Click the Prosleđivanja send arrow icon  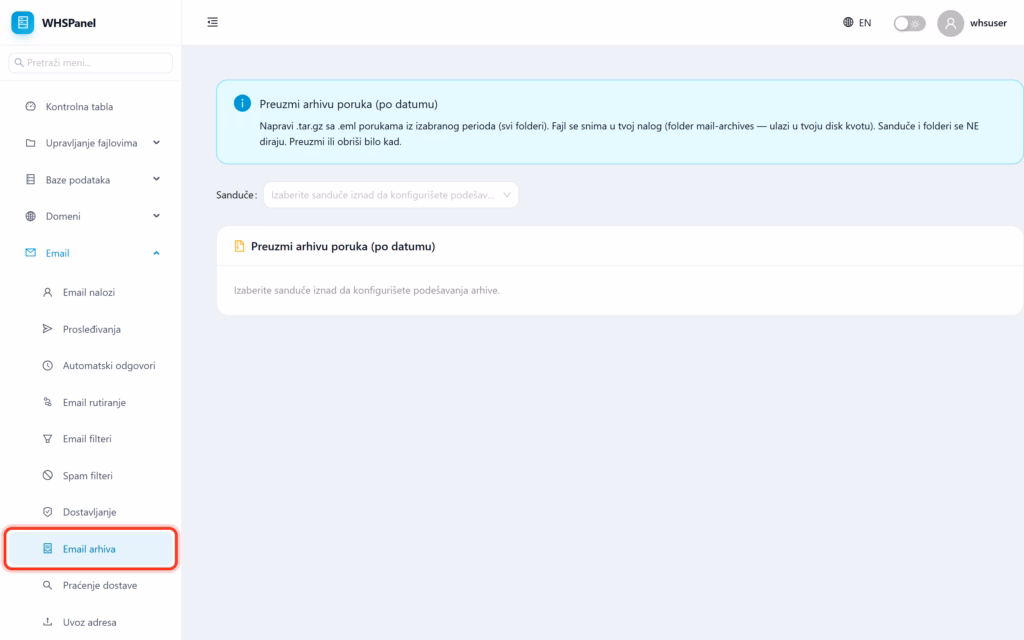pyautogui.click(x=48, y=329)
